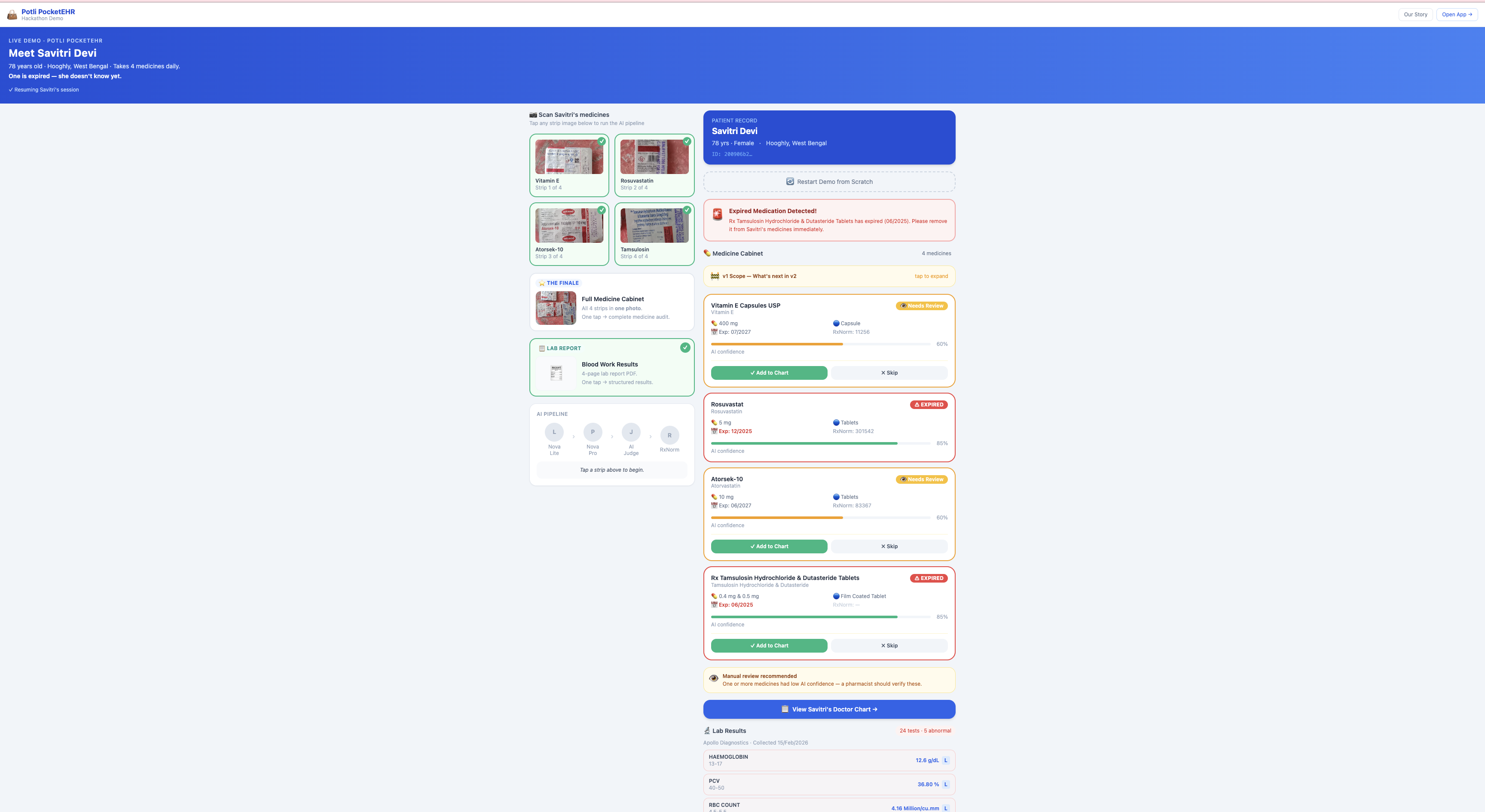Screen dimensions: 1485x812
Task: Click the RxNorm pipeline stage circle
Action: pos(669,435)
